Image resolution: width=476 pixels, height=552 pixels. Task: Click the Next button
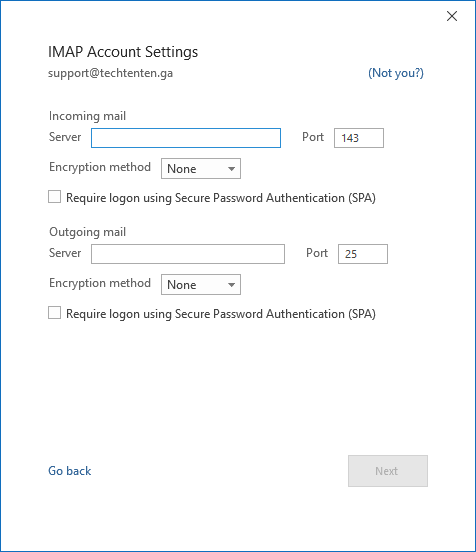pos(388,471)
